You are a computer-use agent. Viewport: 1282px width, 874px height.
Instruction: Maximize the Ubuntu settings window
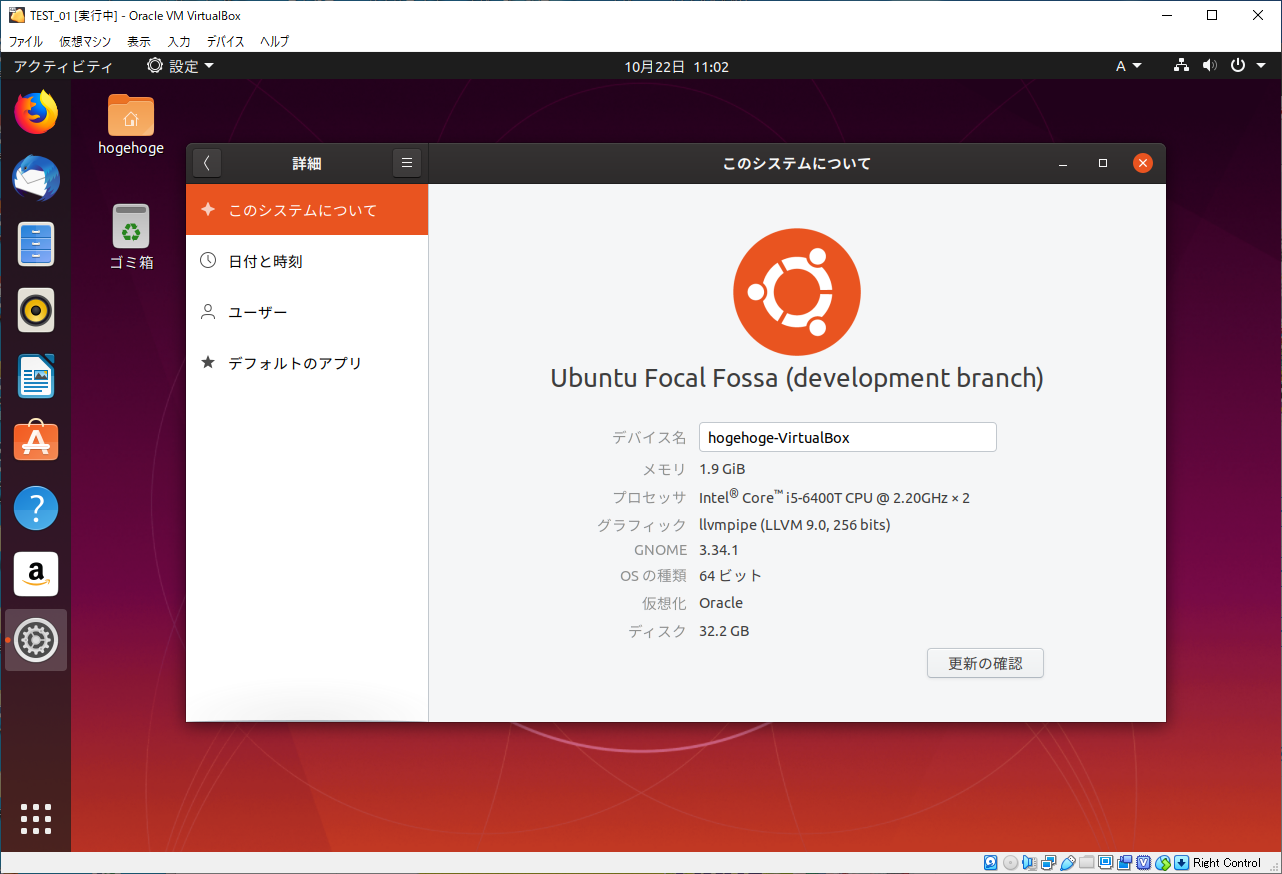pyautogui.click(x=1103, y=163)
